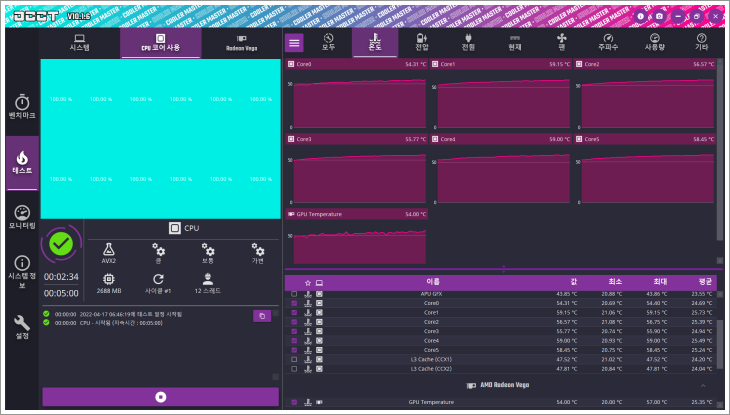Click the Core4 temperature graph

click(501, 169)
